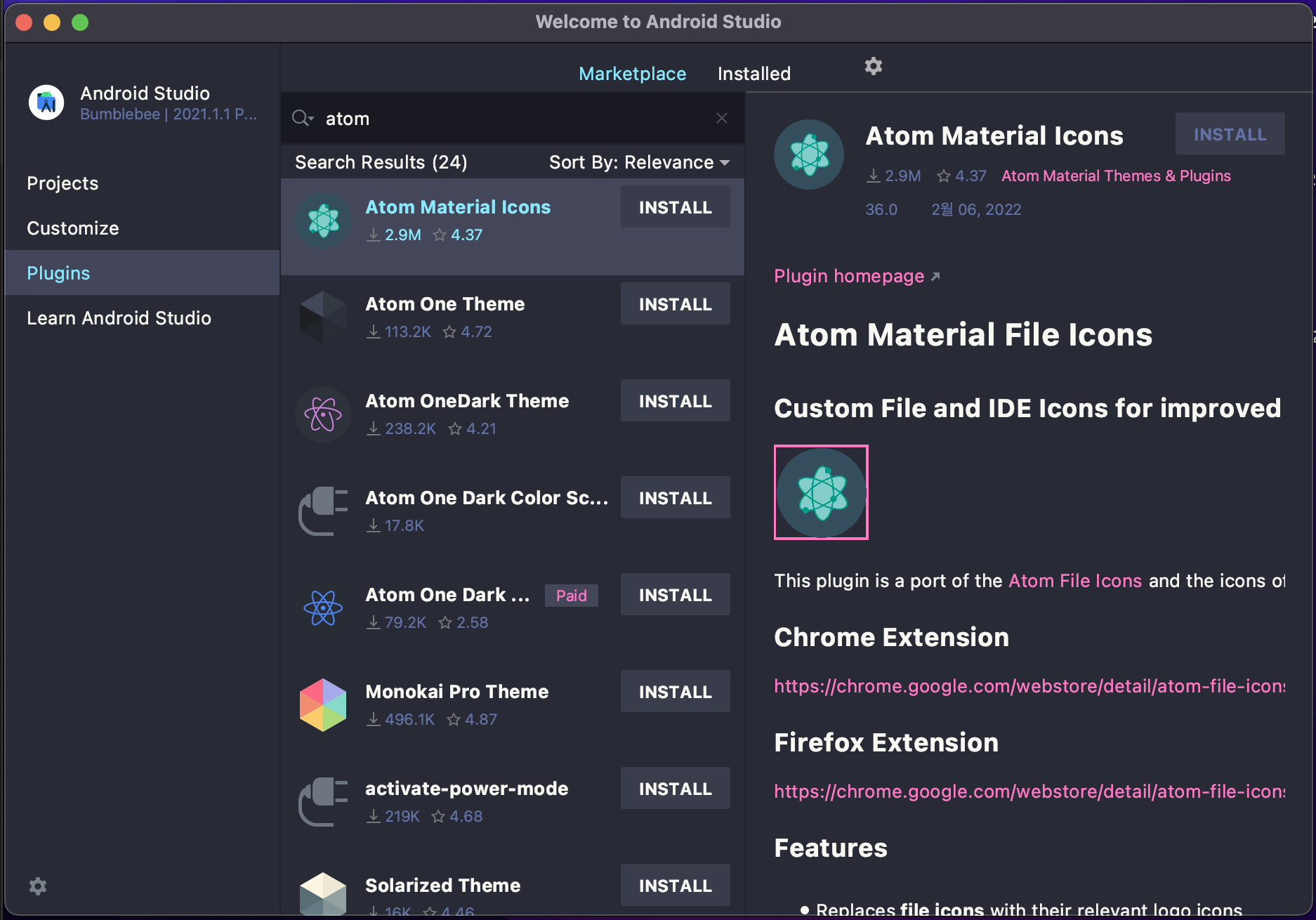Open plugin settings gear next to Installed tab
The image size is (1316, 920).
coord(873,66)
